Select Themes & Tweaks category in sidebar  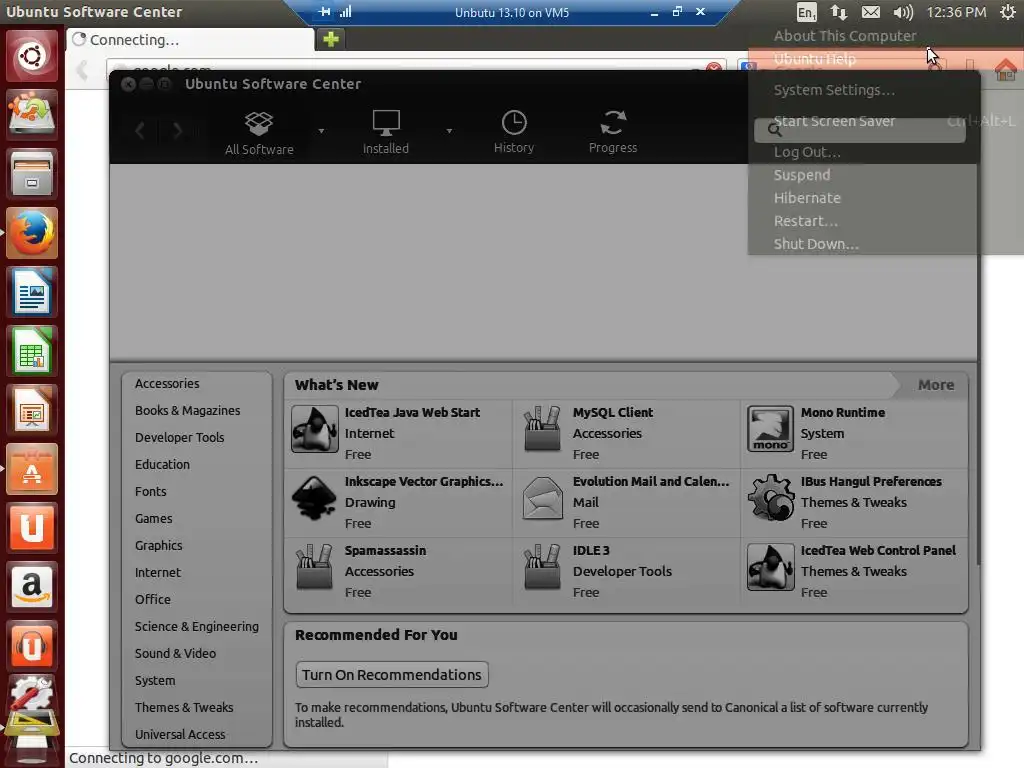(184, 707)
